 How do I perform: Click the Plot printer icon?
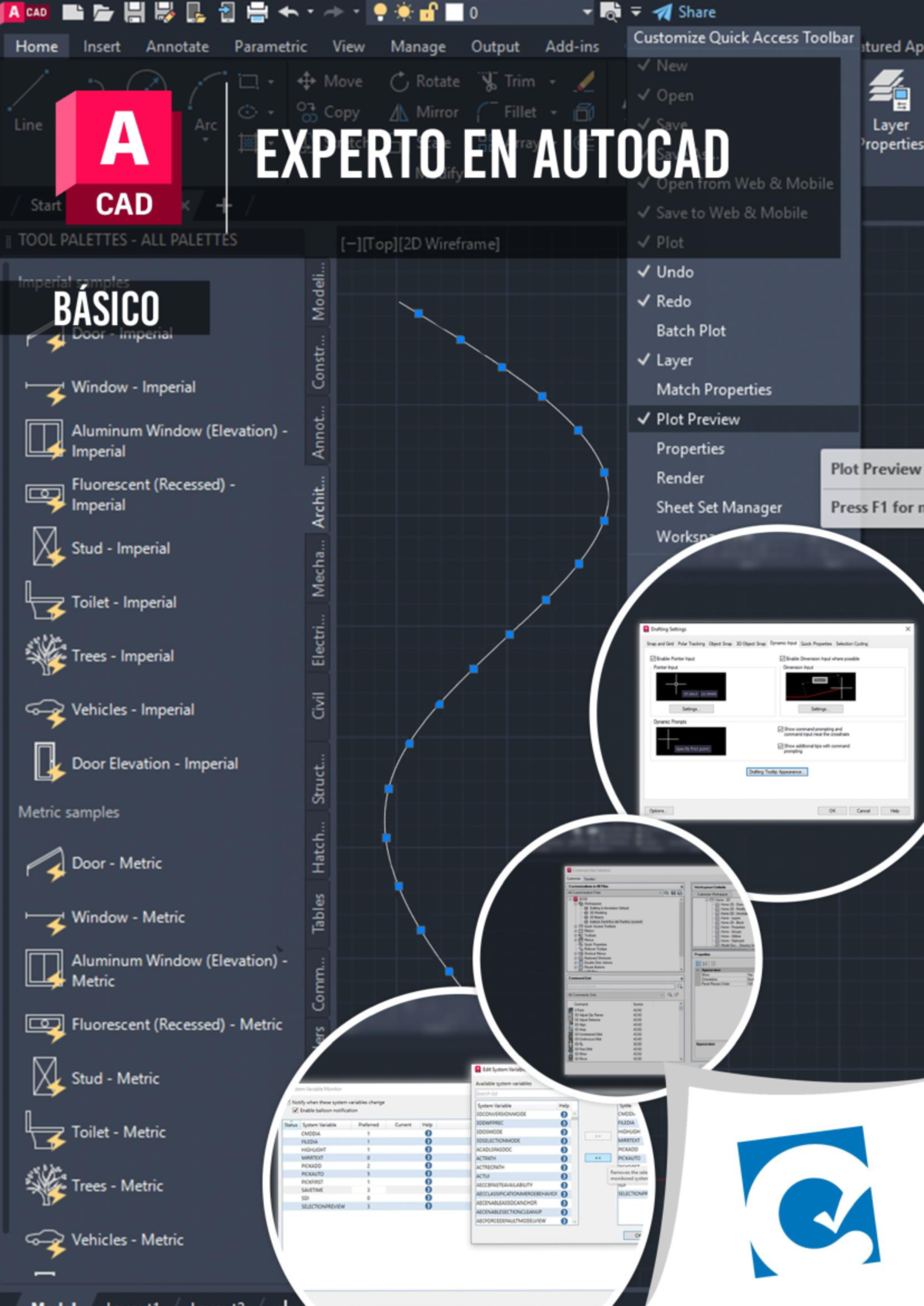pos(257,12)
